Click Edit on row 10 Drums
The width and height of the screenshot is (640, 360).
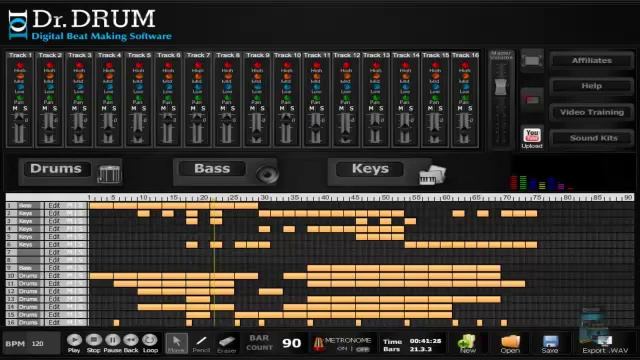pos(54,276)
